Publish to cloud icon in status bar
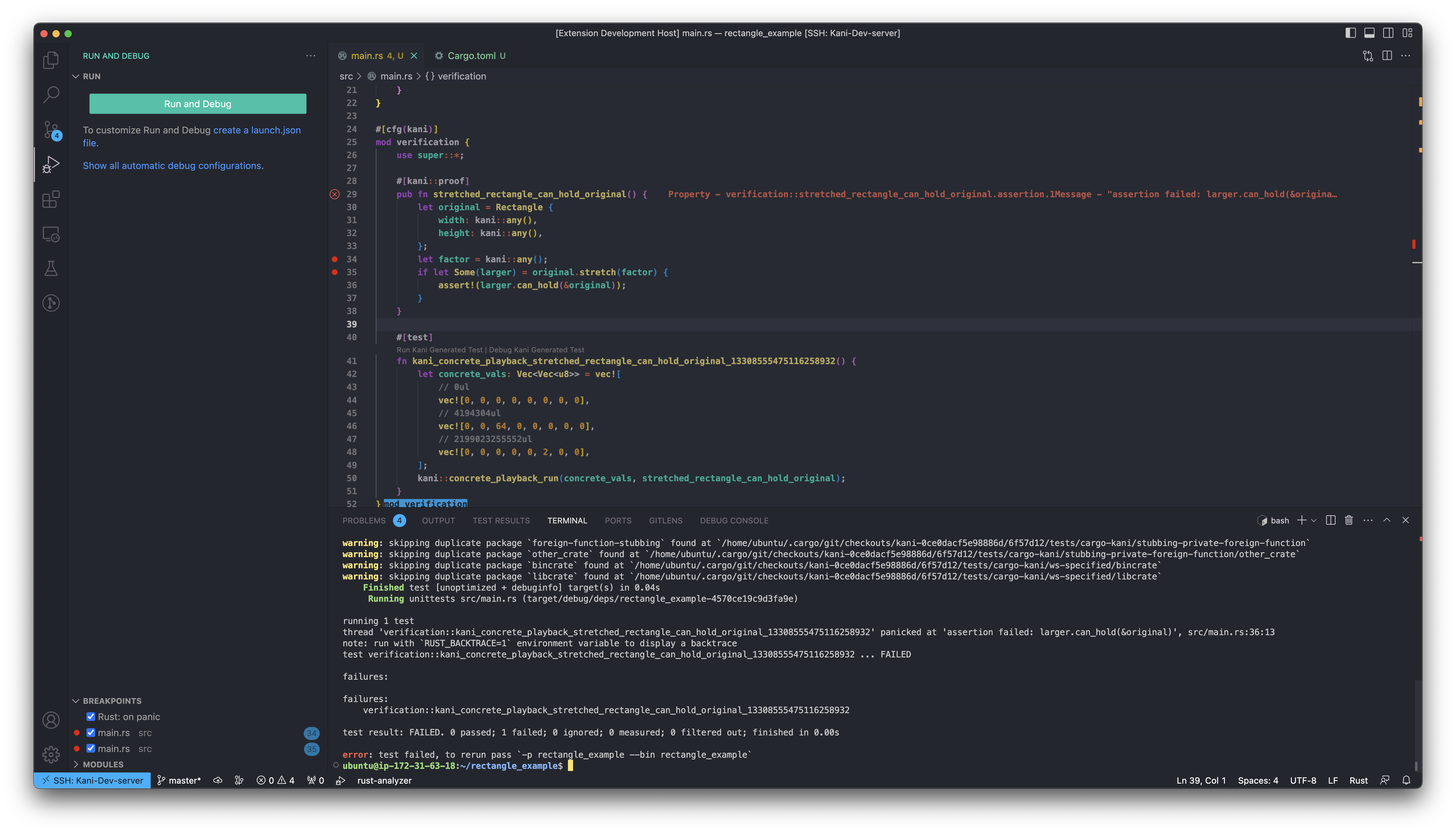The height and width of the screenshot is (833, 1456). tap(218, 780)
